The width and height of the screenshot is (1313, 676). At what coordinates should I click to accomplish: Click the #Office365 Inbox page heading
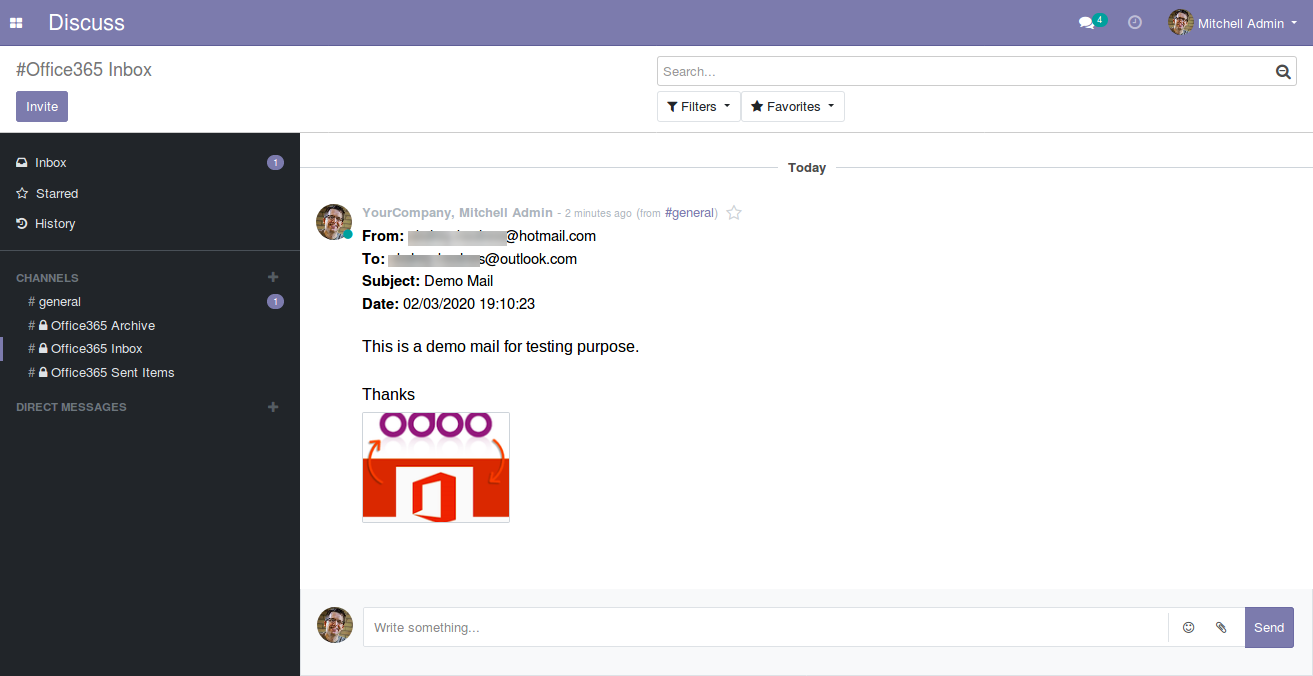tap(84, 70)
